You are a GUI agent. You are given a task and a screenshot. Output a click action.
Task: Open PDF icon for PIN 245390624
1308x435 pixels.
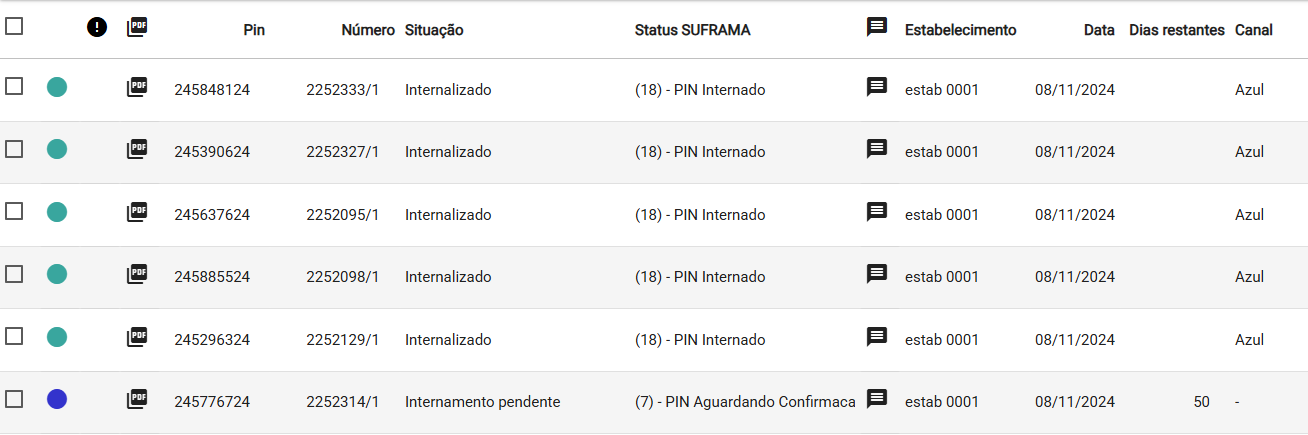[137, 150]
